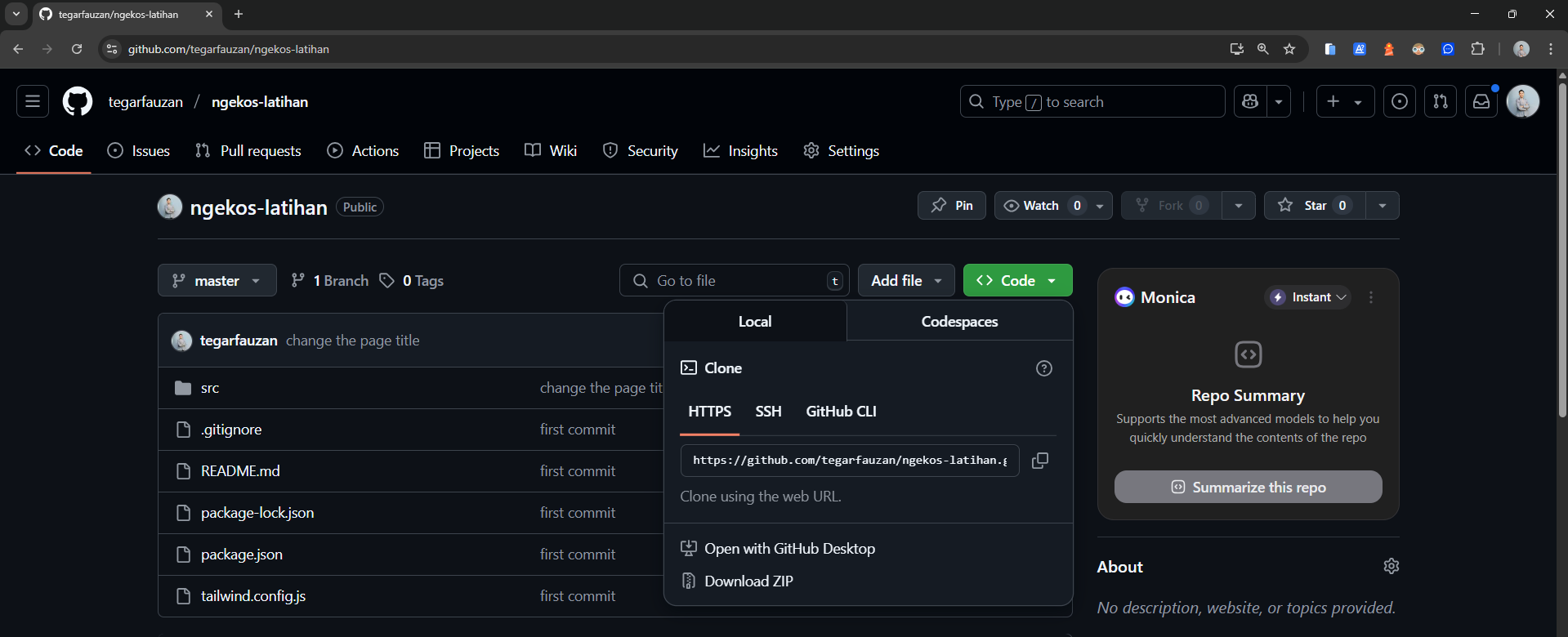
Task: Pin the ngekos-latihan repository
Action: (952, 206)
